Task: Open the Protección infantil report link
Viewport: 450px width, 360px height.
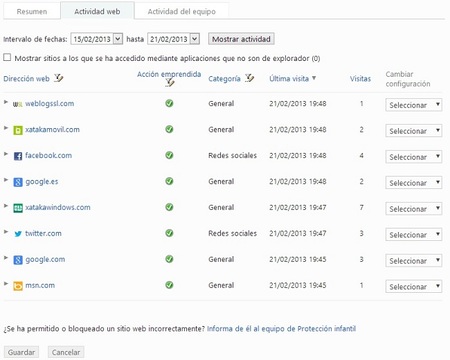Action: point(281,329)
